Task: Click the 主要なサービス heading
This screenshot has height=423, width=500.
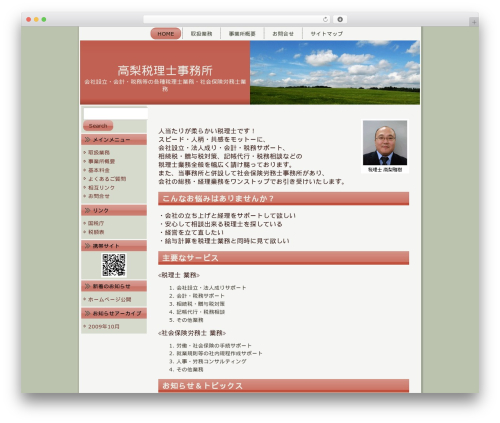Action: (x=190, y=258)
